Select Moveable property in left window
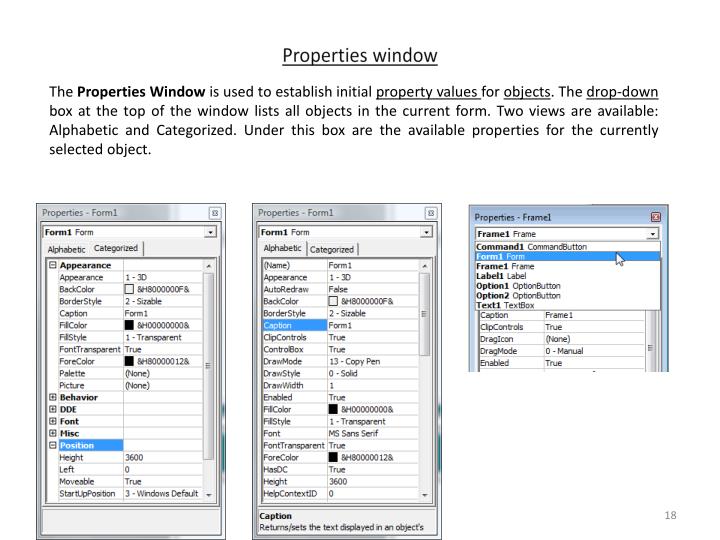 pyautogui.click(x=90, y=481)
